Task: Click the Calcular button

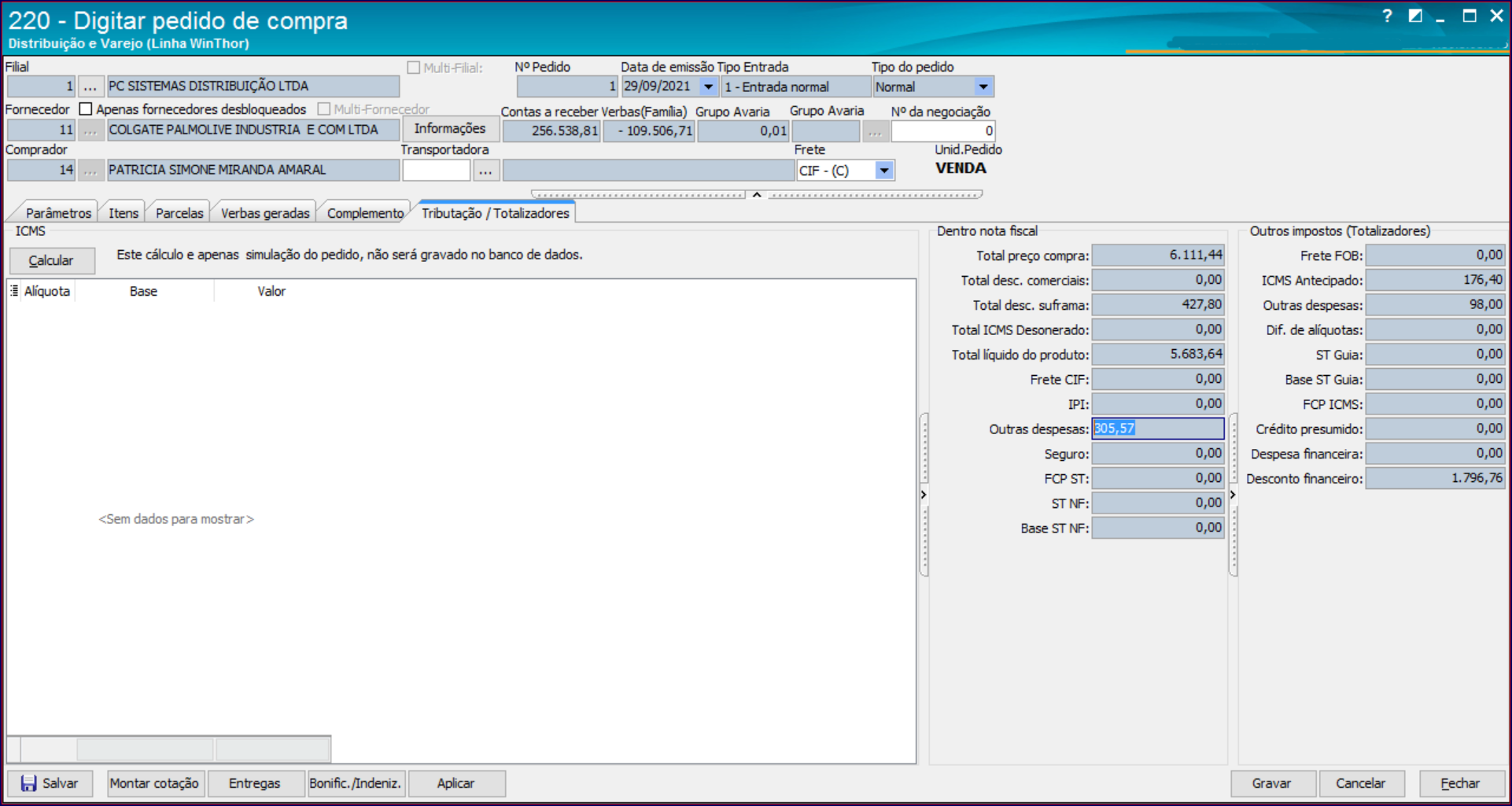Action: tap(51, 260)
